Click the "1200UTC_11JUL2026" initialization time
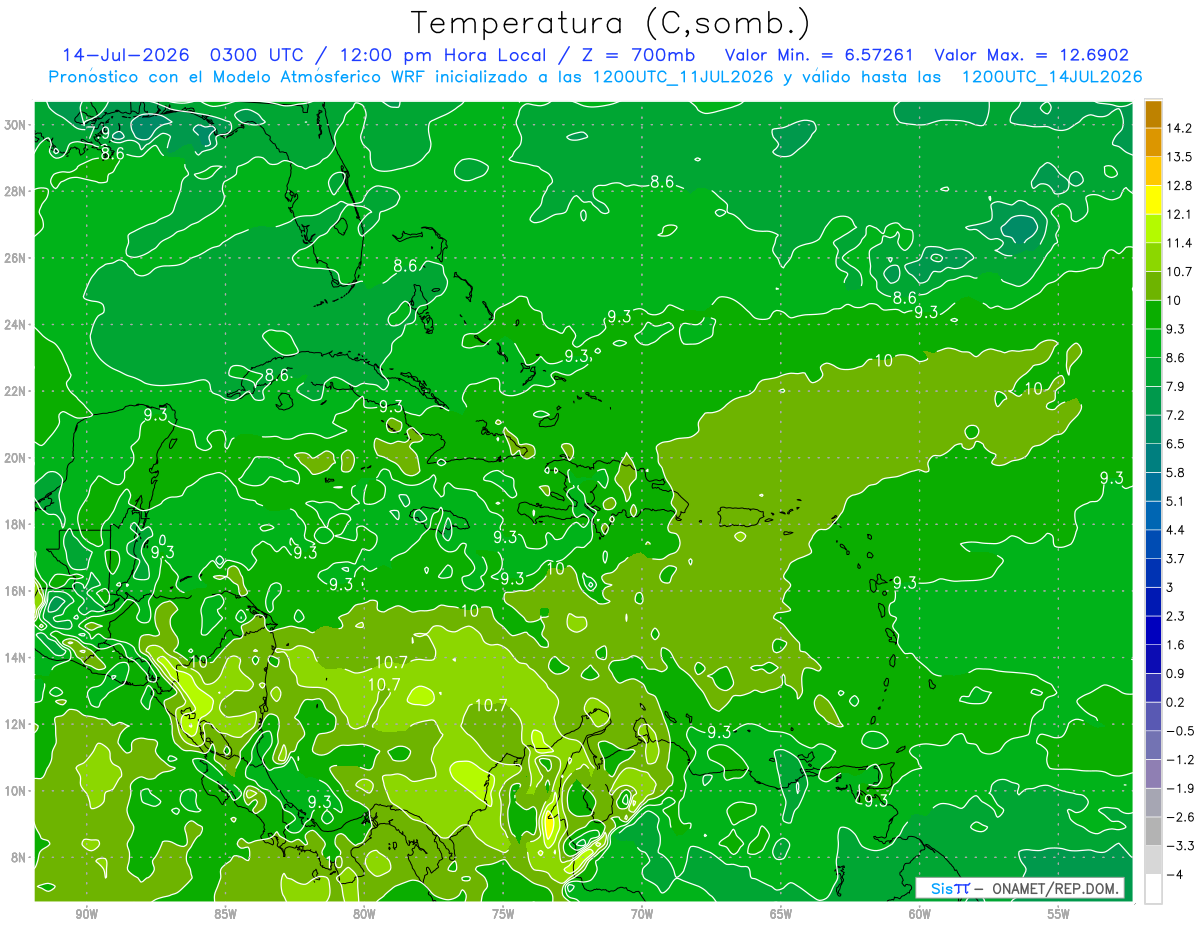Viewport: 1200px width, 927px height. 683,77
